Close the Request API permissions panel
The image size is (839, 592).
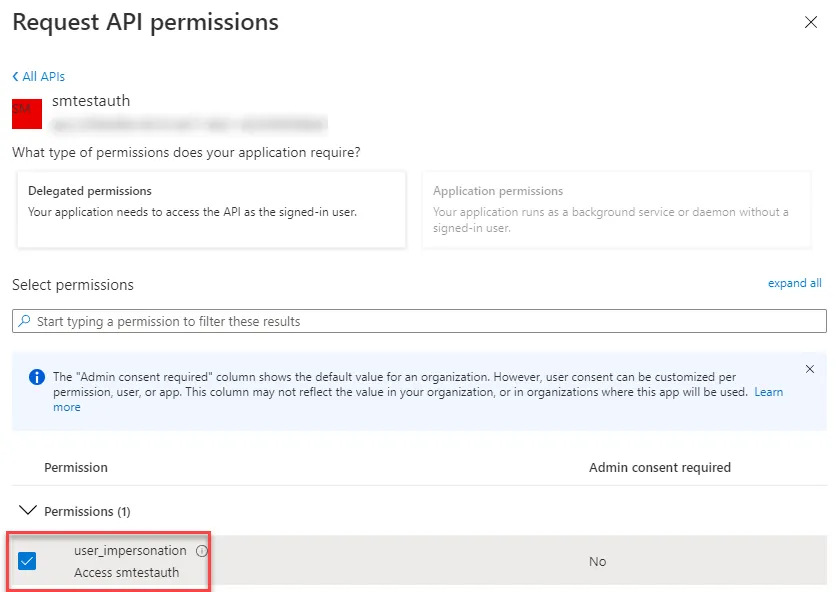click(811, 22)
